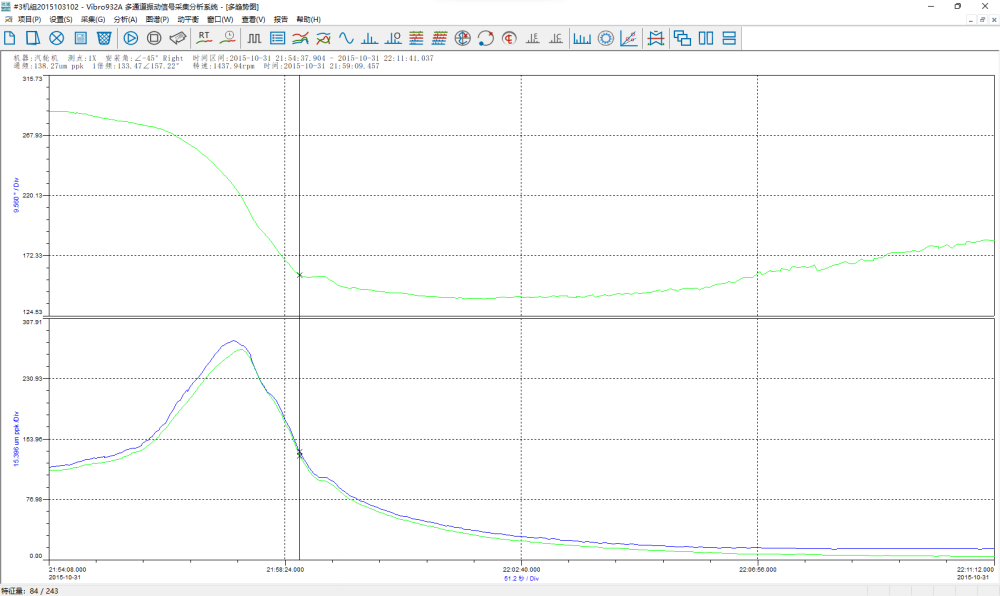This screenshot has height=596, width=1000.
Task: Click the new document toolbar icon
Action: coord(10,38)
